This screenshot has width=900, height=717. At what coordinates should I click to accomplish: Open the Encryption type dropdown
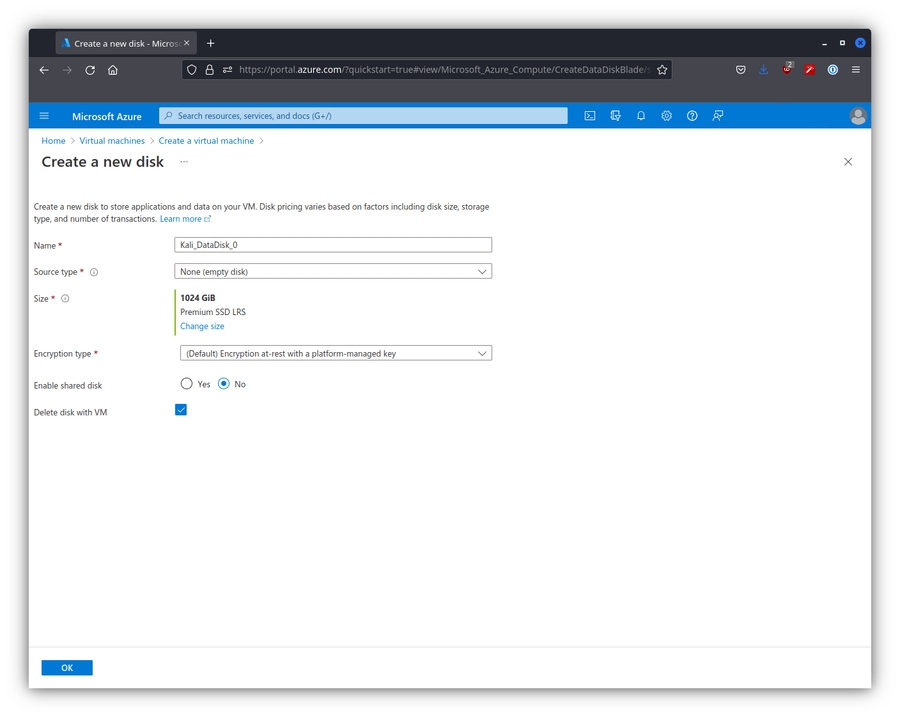pyautogui.click(x=333, y=353)
